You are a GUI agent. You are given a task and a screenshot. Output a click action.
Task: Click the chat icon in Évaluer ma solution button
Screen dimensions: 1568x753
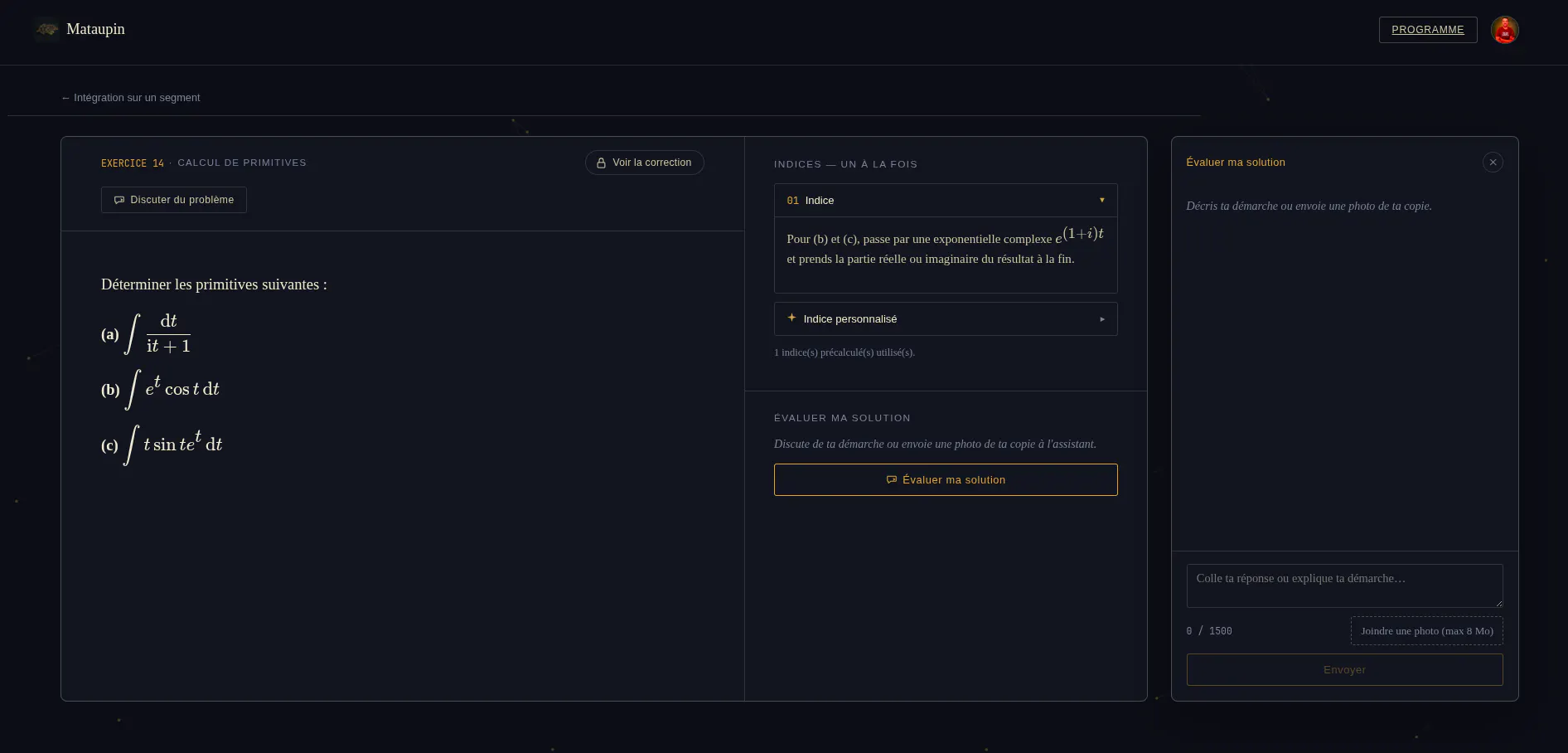892,480
